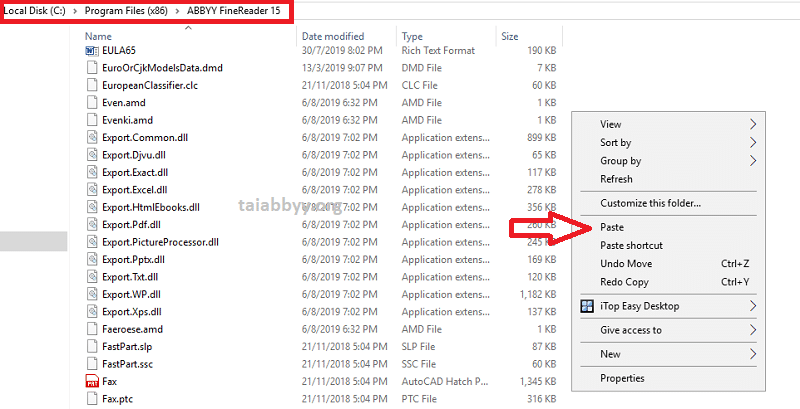Click the Export.Pdf.dll file name
800x409 pixels.
click(x=131, y=224)
